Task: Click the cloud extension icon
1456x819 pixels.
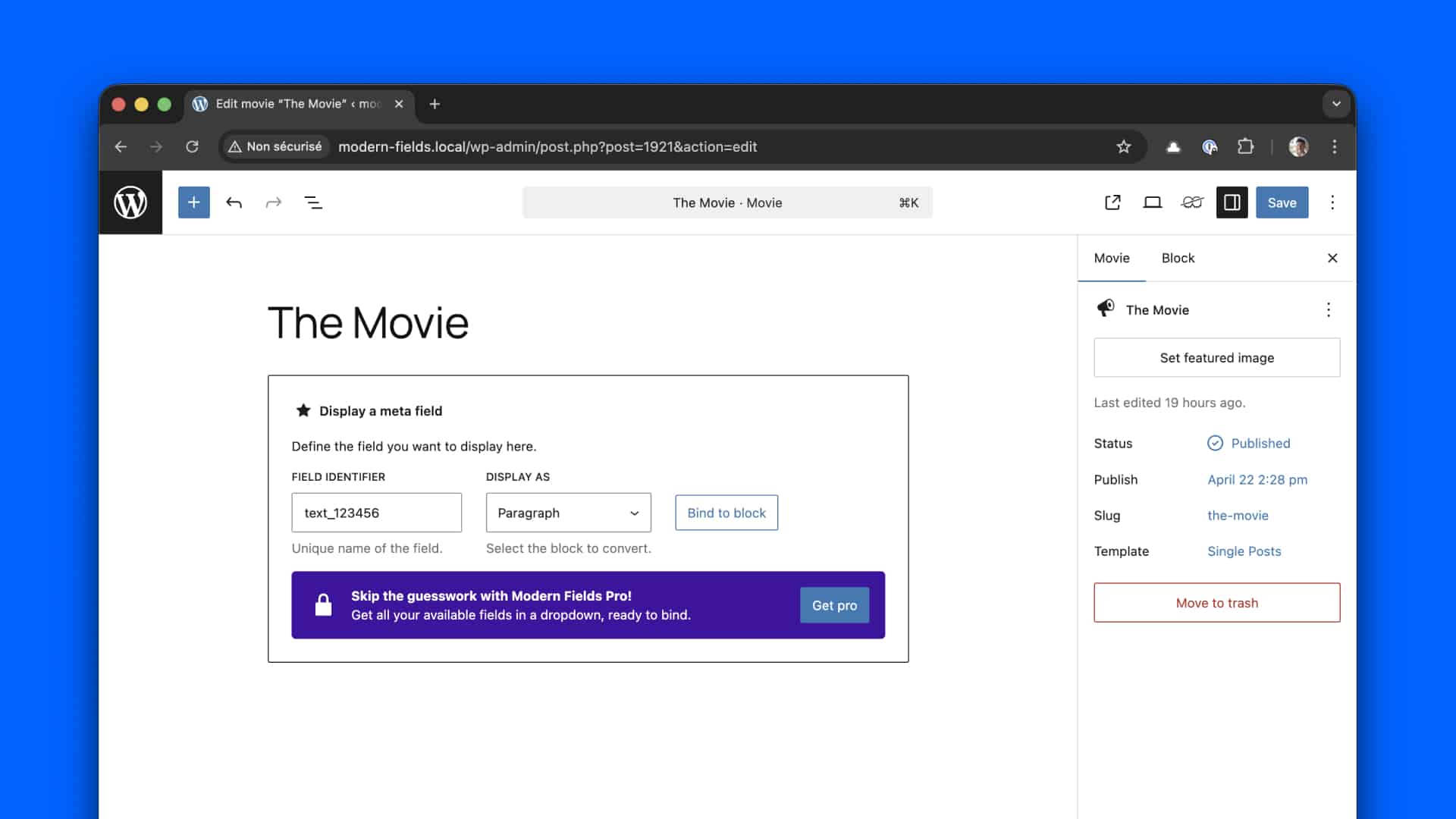Action: click(1173, 147)
